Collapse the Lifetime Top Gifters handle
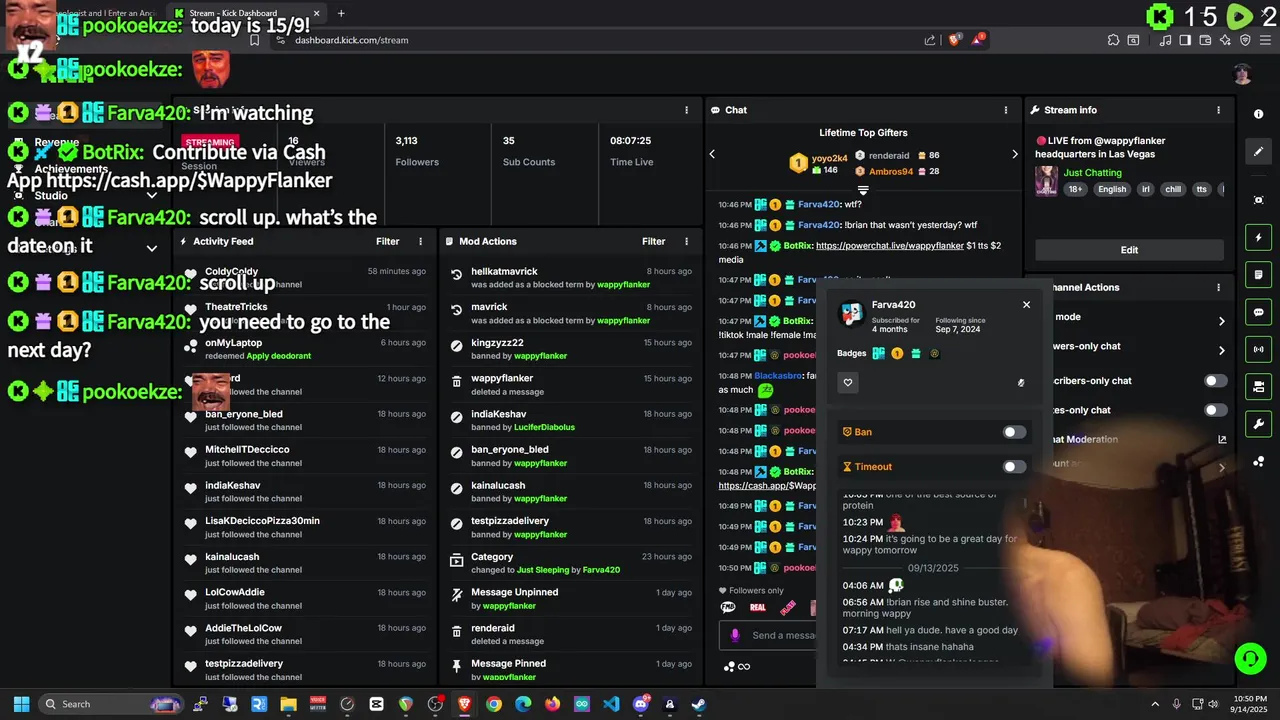 pos(863,190)
